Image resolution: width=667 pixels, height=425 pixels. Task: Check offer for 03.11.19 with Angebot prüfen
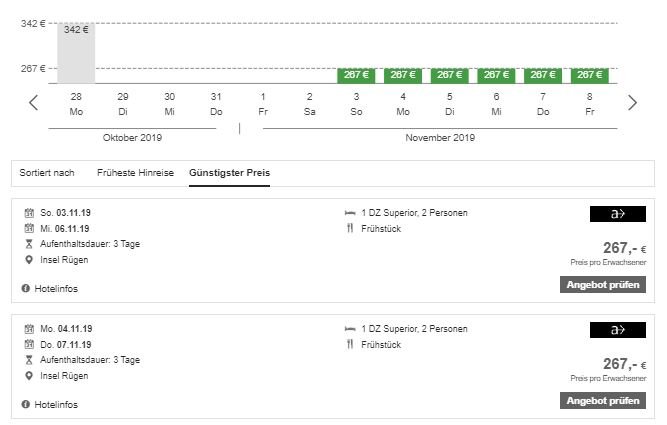(x=603, y=285)
